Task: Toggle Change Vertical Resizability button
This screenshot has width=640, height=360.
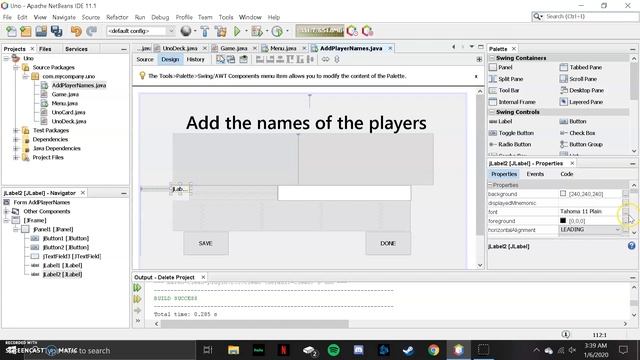Action: (337, 60)
